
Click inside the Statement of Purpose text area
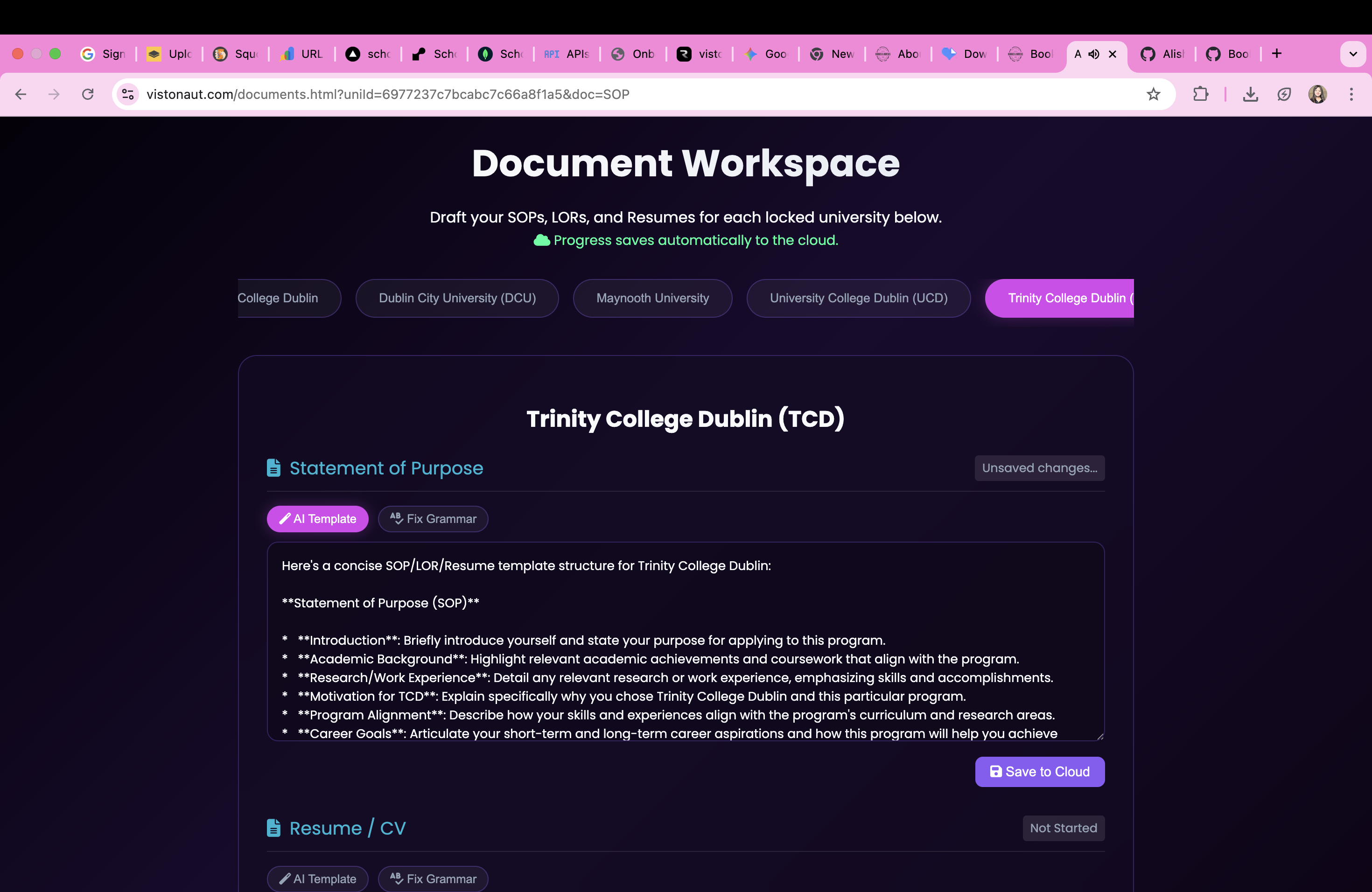point(686,641)
